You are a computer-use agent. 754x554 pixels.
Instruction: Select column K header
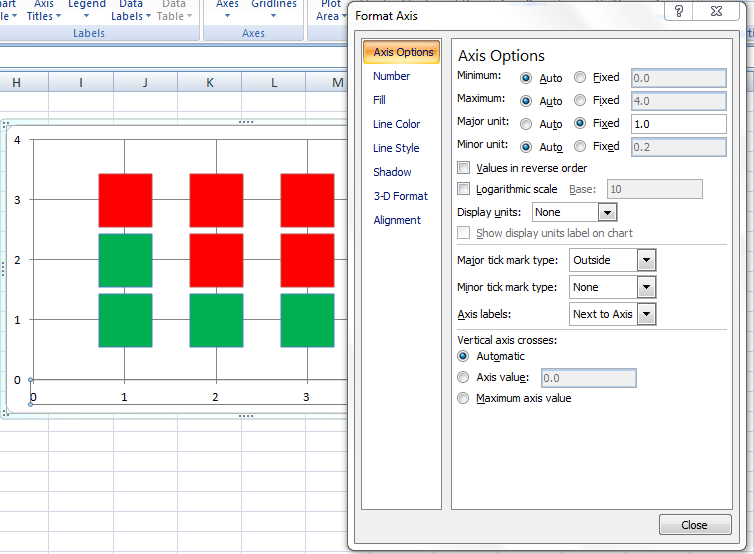[x=210, y=83]
